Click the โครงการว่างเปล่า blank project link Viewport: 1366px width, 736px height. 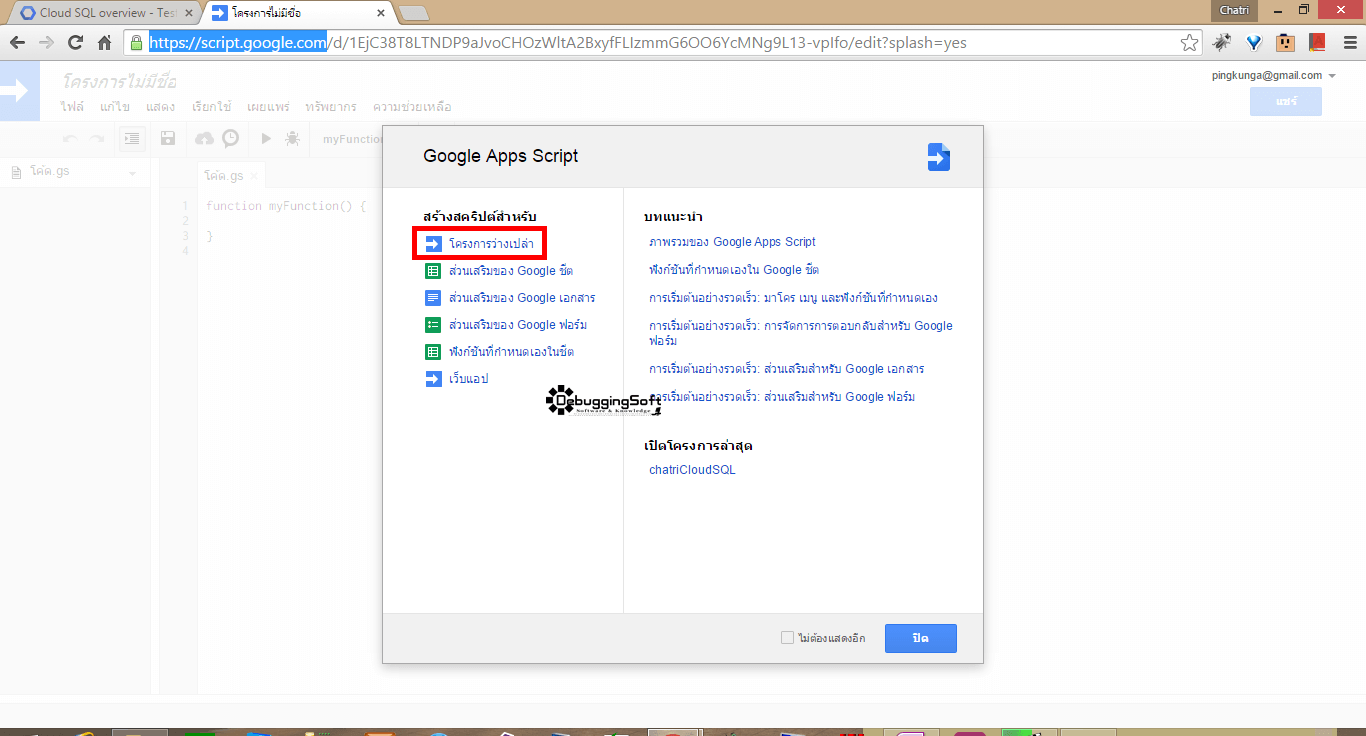[x=491, y=244]
